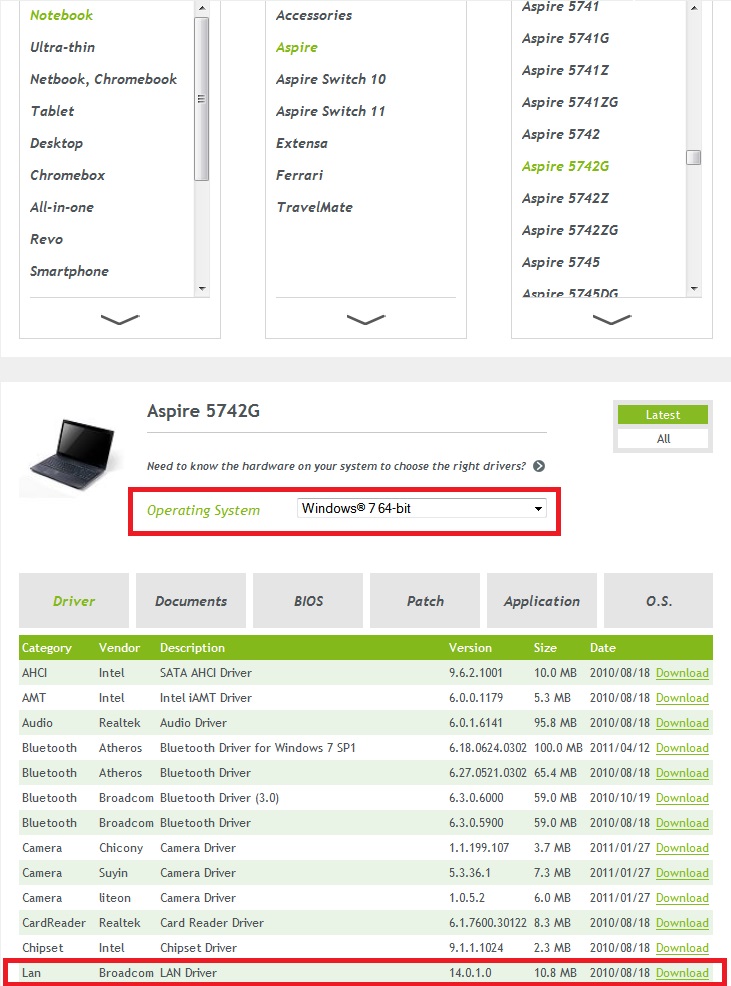Open the BIOS tab
The image size is (731, 986).
[x=308, y=601]
